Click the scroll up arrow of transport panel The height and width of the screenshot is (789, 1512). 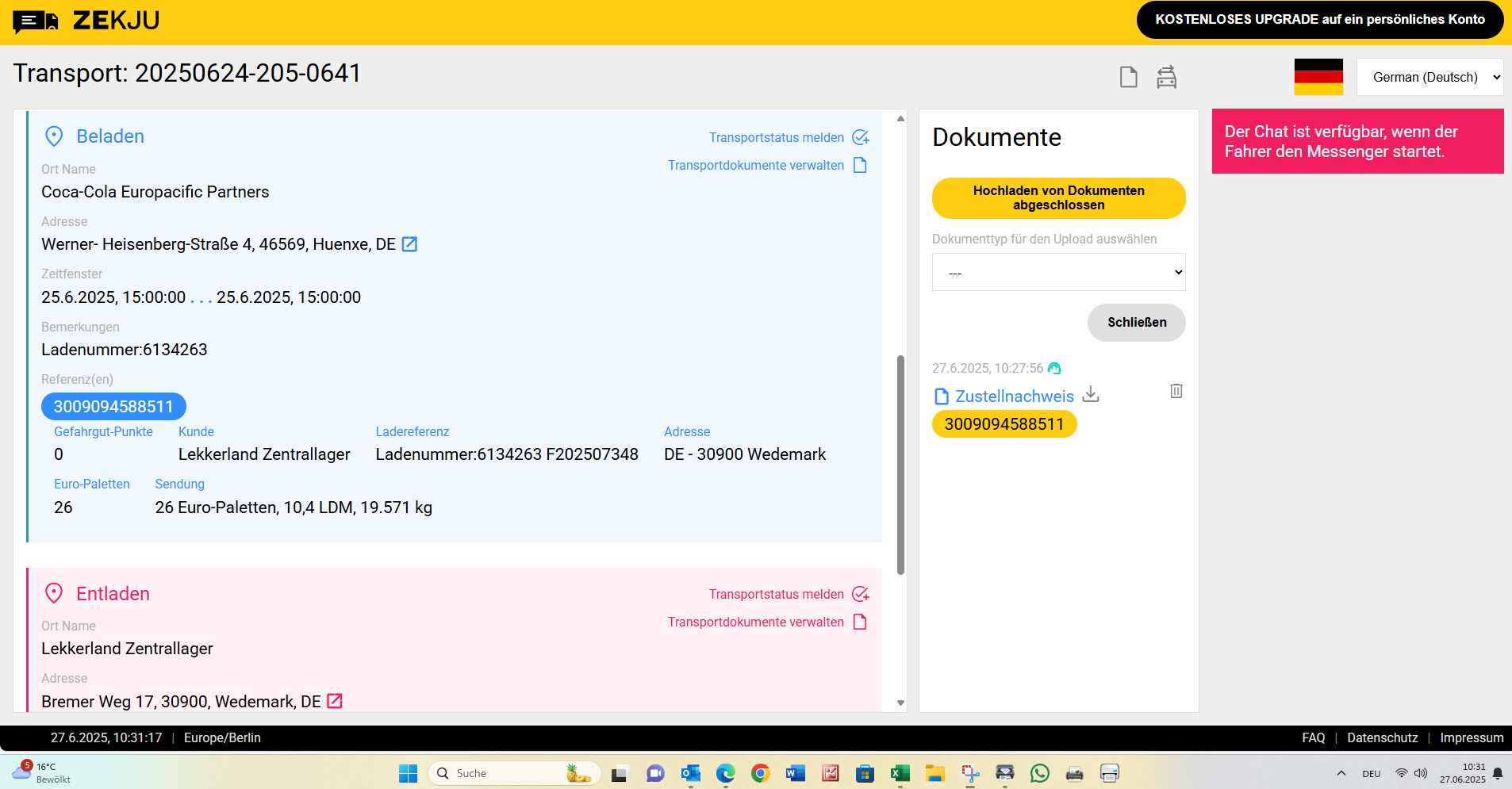[900, 118]
